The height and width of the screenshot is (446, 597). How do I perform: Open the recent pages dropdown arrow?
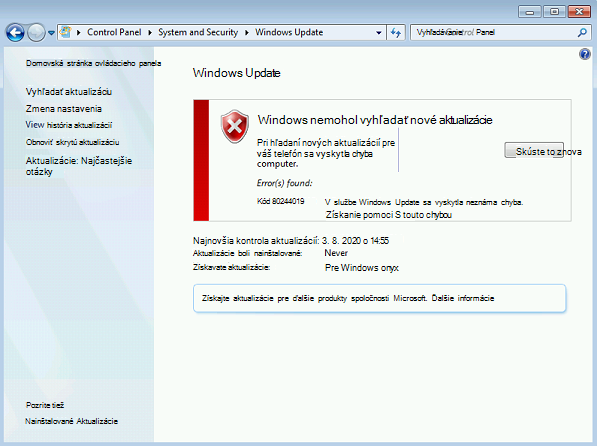pyautogui.click(x=51, y=33)
